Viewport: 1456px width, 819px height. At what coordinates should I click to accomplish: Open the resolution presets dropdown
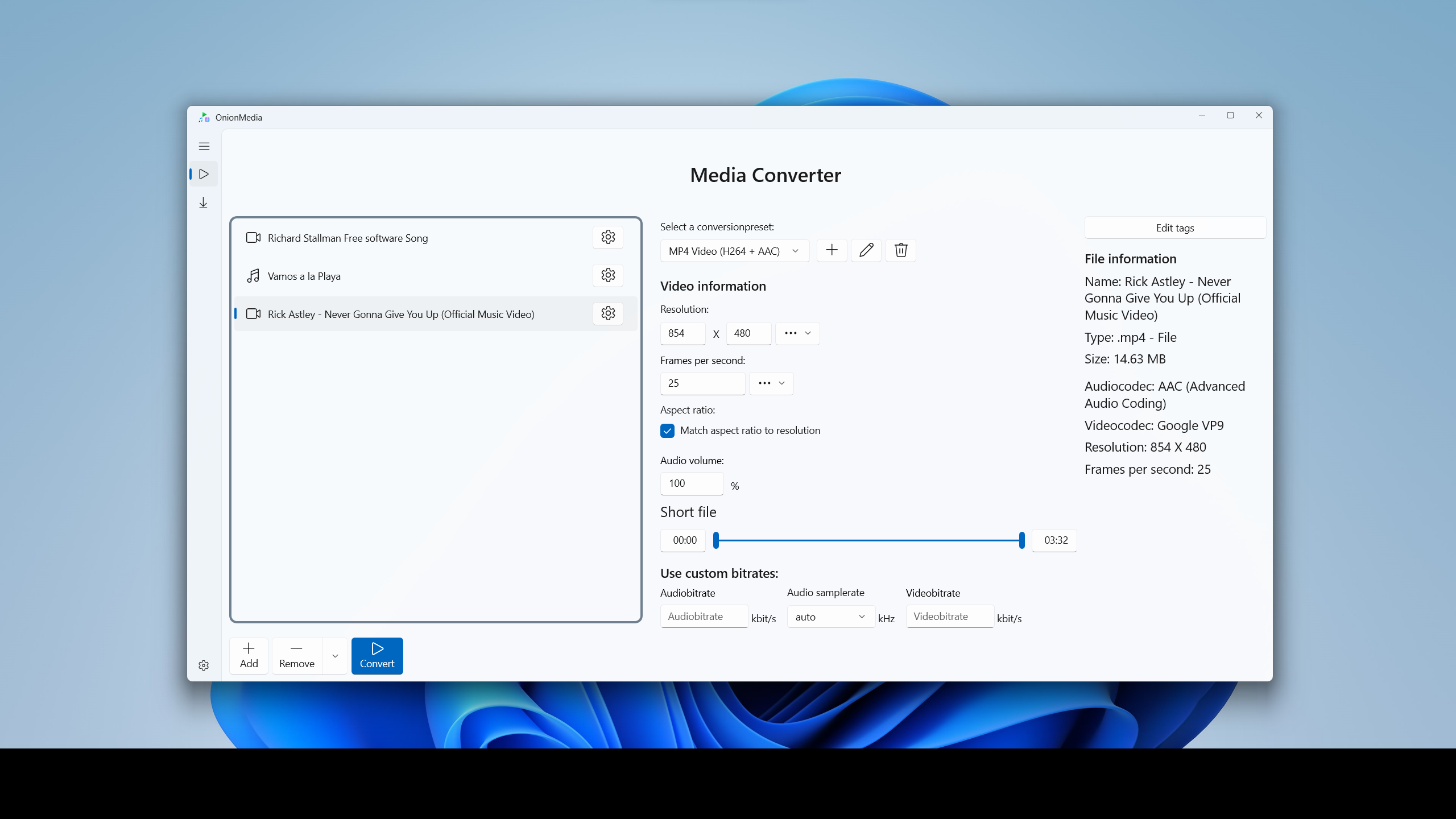click(797, 333)
